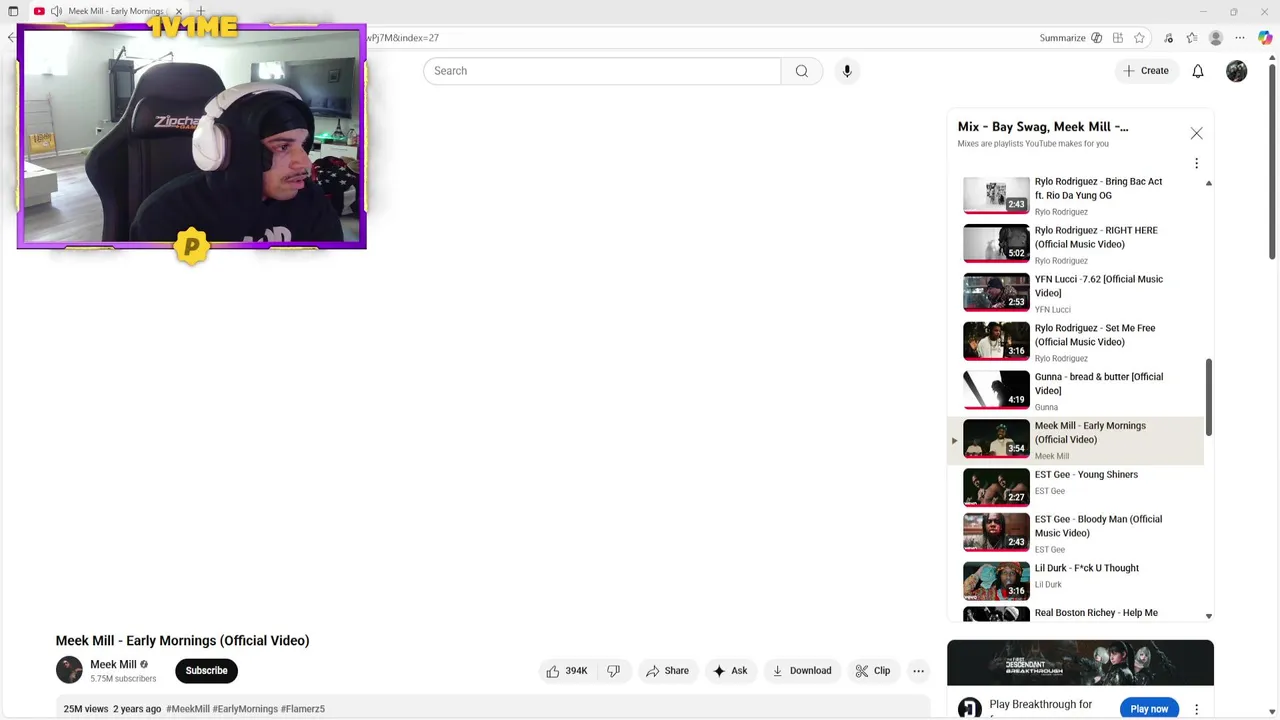The height and width of the screenshot is (720, 1280).
Task: Select current Meek Mill Early Mornings item
Action: coord(1075,441)
